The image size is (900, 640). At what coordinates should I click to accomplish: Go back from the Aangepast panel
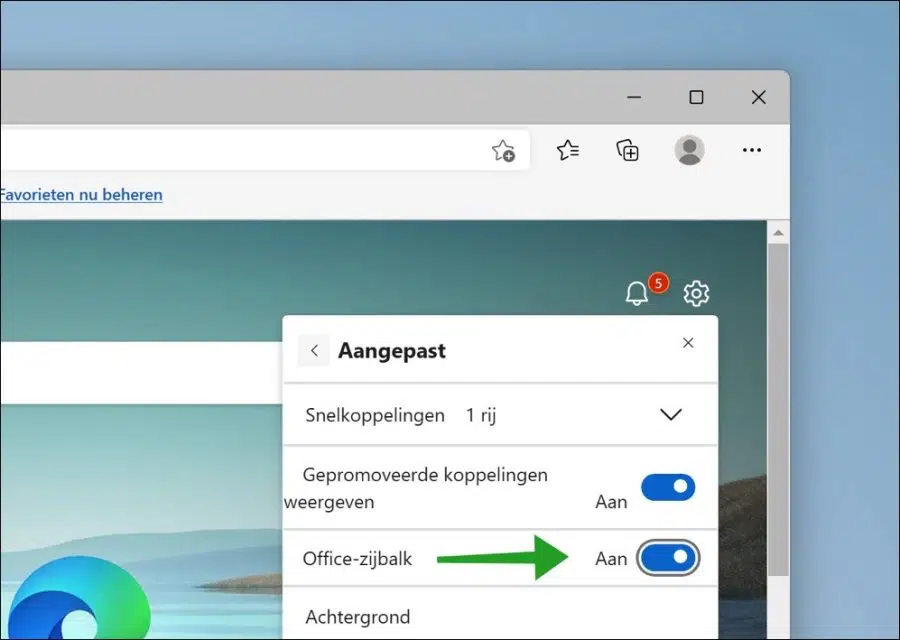coord(313,350)
